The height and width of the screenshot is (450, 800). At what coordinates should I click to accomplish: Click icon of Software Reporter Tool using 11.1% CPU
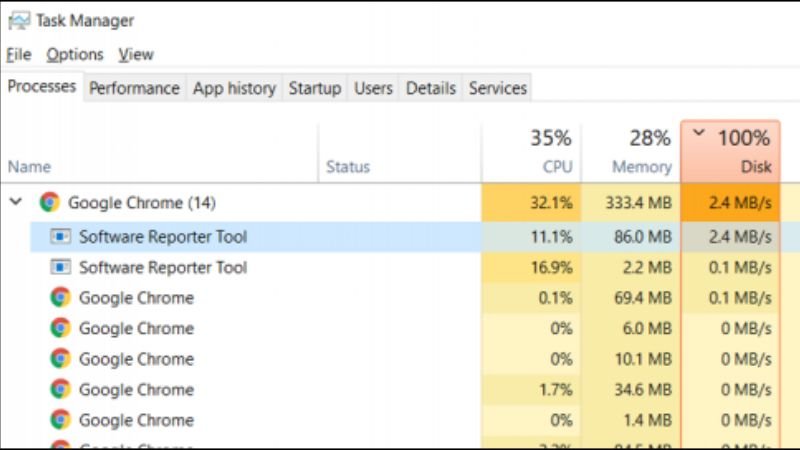[60, 236]
